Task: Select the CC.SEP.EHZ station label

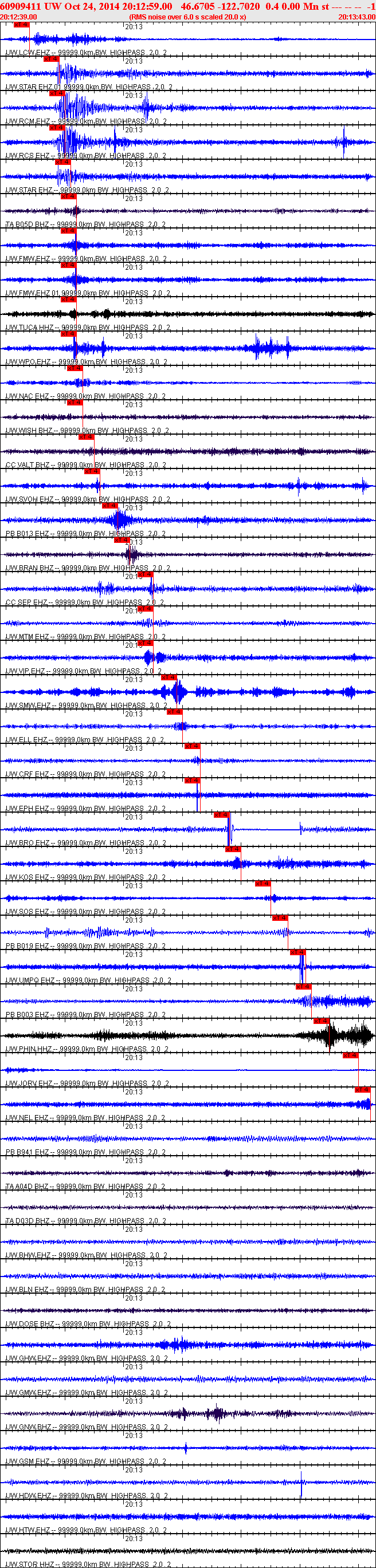Action: (85, 602)
